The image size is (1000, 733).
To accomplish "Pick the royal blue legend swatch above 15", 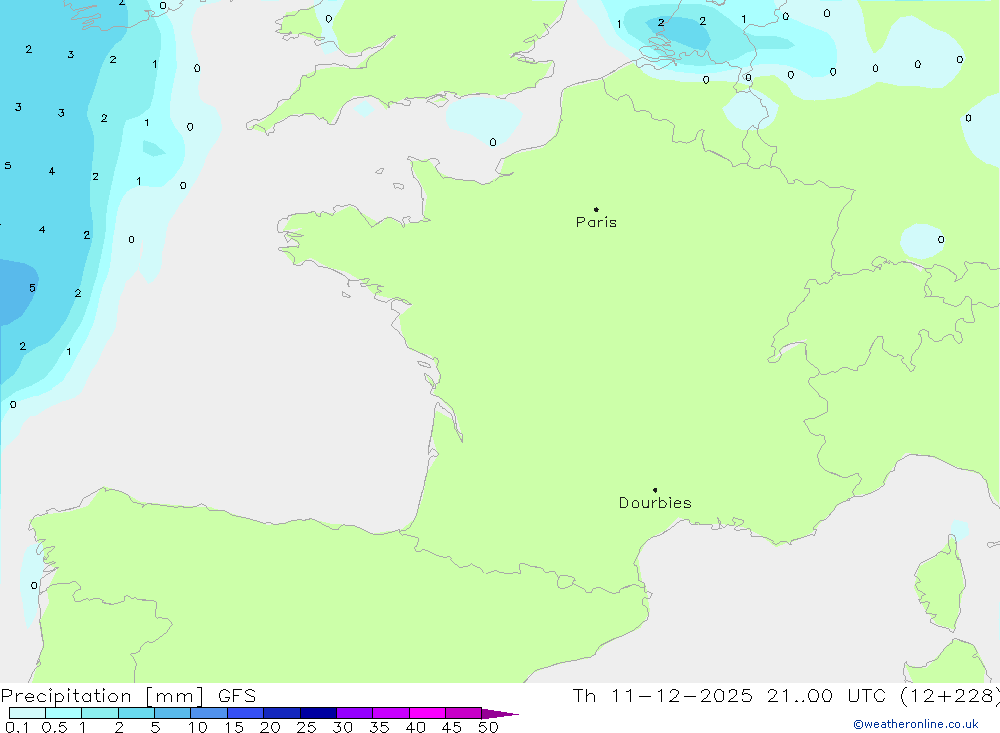I will click(246, 713).
